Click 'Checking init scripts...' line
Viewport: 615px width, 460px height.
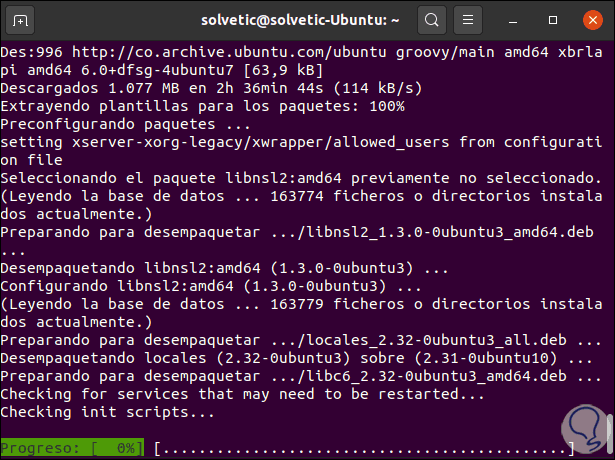(x=107, y=412)
